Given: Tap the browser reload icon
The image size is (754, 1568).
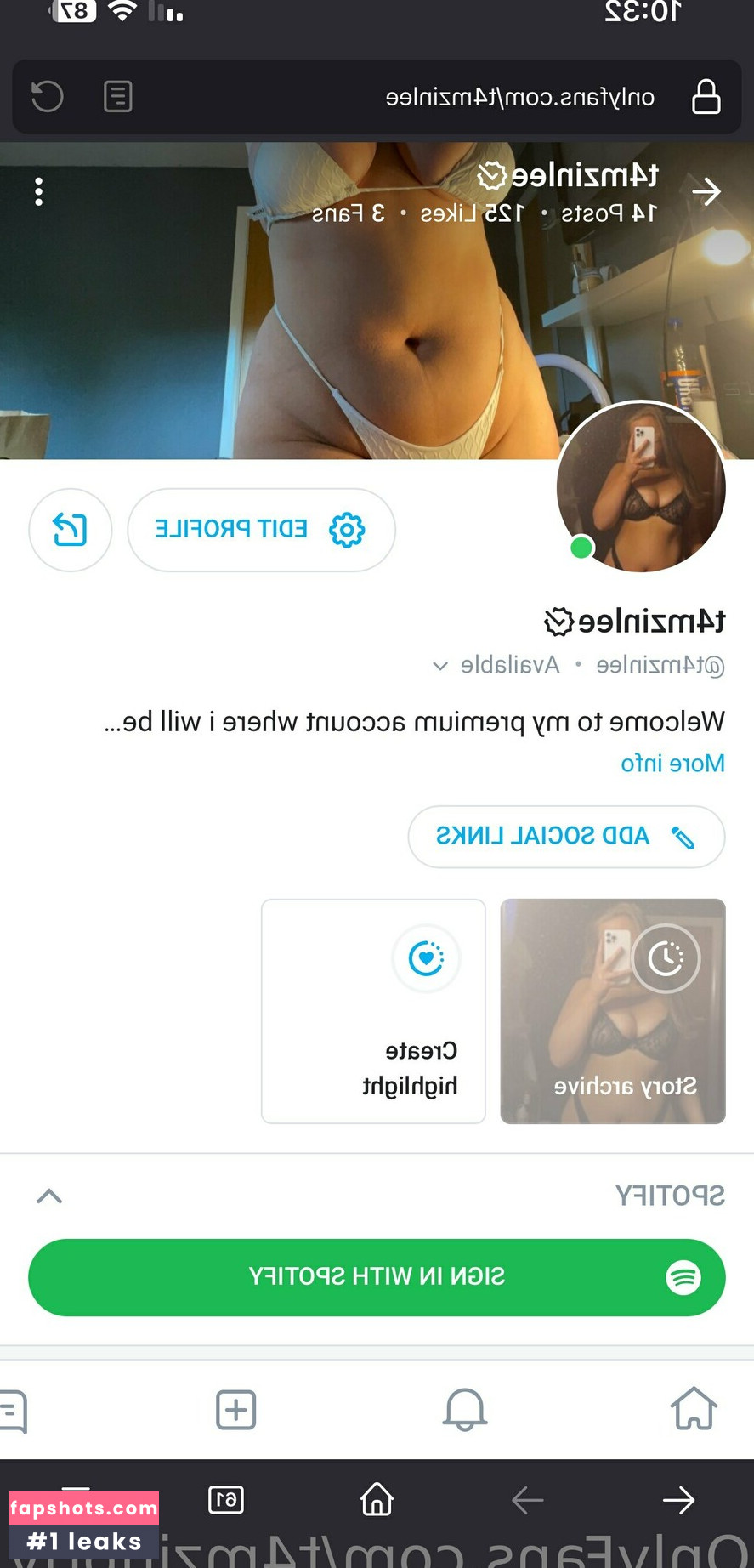Looking at the screenshot, I should pyautogui.click(x=48, y=96).
